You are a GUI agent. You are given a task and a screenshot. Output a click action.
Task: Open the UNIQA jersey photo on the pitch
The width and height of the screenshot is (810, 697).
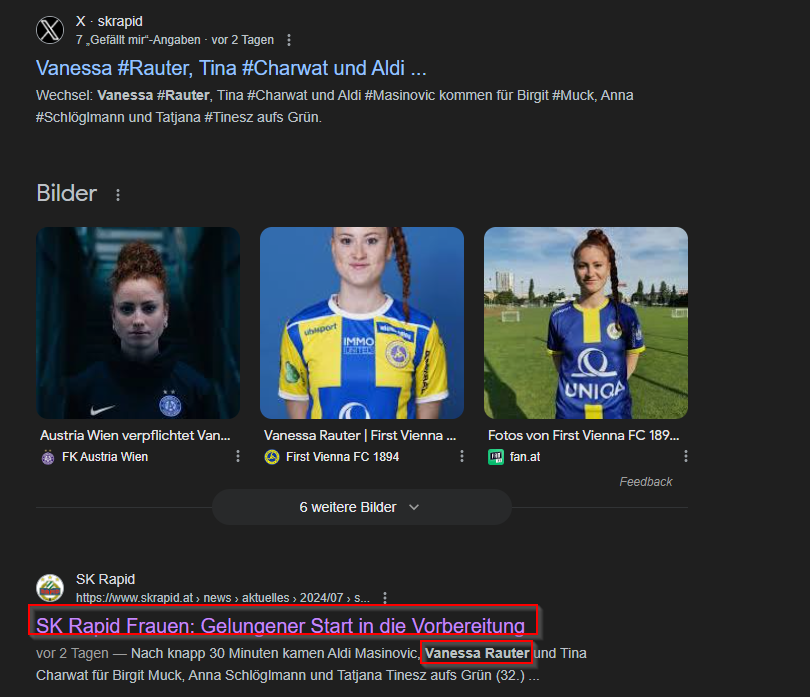tap(586, 323)
